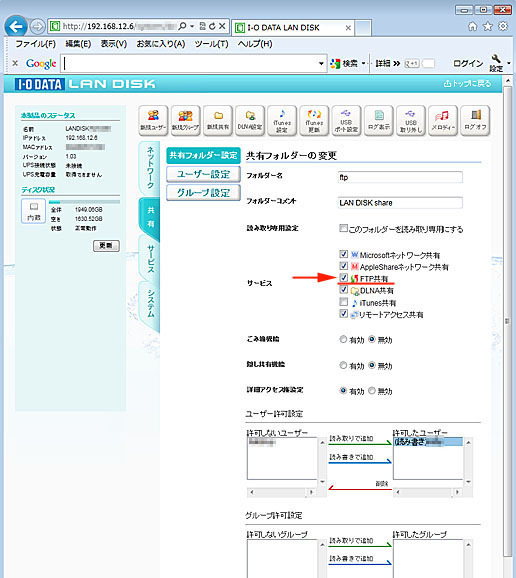Image resolution: width=516 pixels, height=578 pixels.
Task: Open the browser tools gear icon
Action: pyautogui.click(x=503, y=26)
